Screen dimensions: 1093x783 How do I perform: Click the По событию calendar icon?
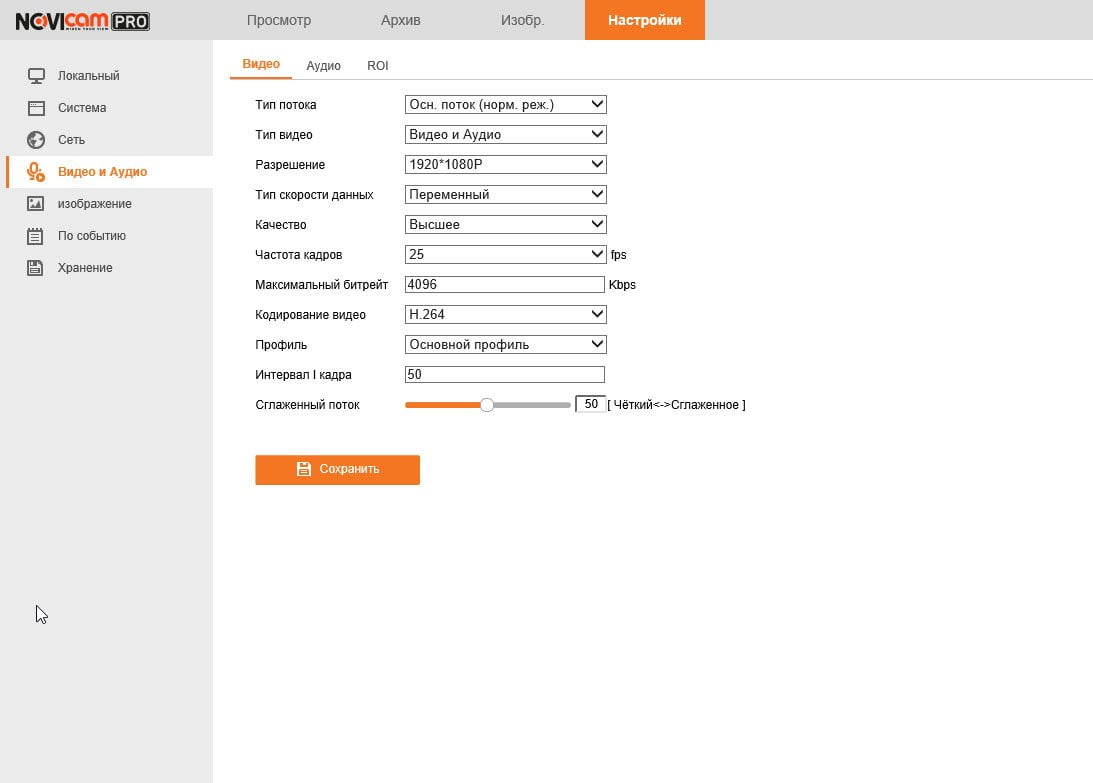coord(35,236)
